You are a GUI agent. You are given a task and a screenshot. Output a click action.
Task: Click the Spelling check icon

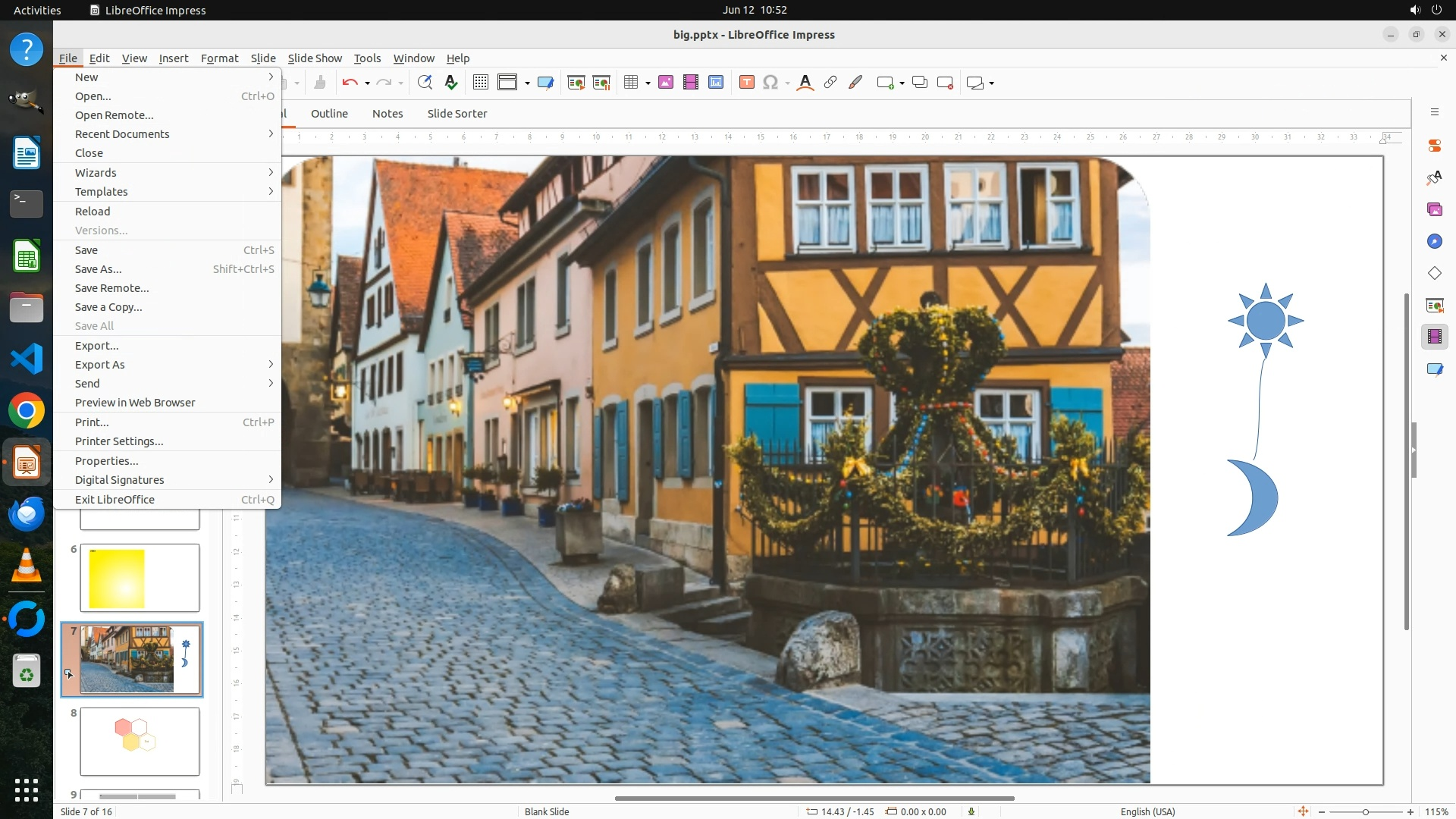(451, 83)
